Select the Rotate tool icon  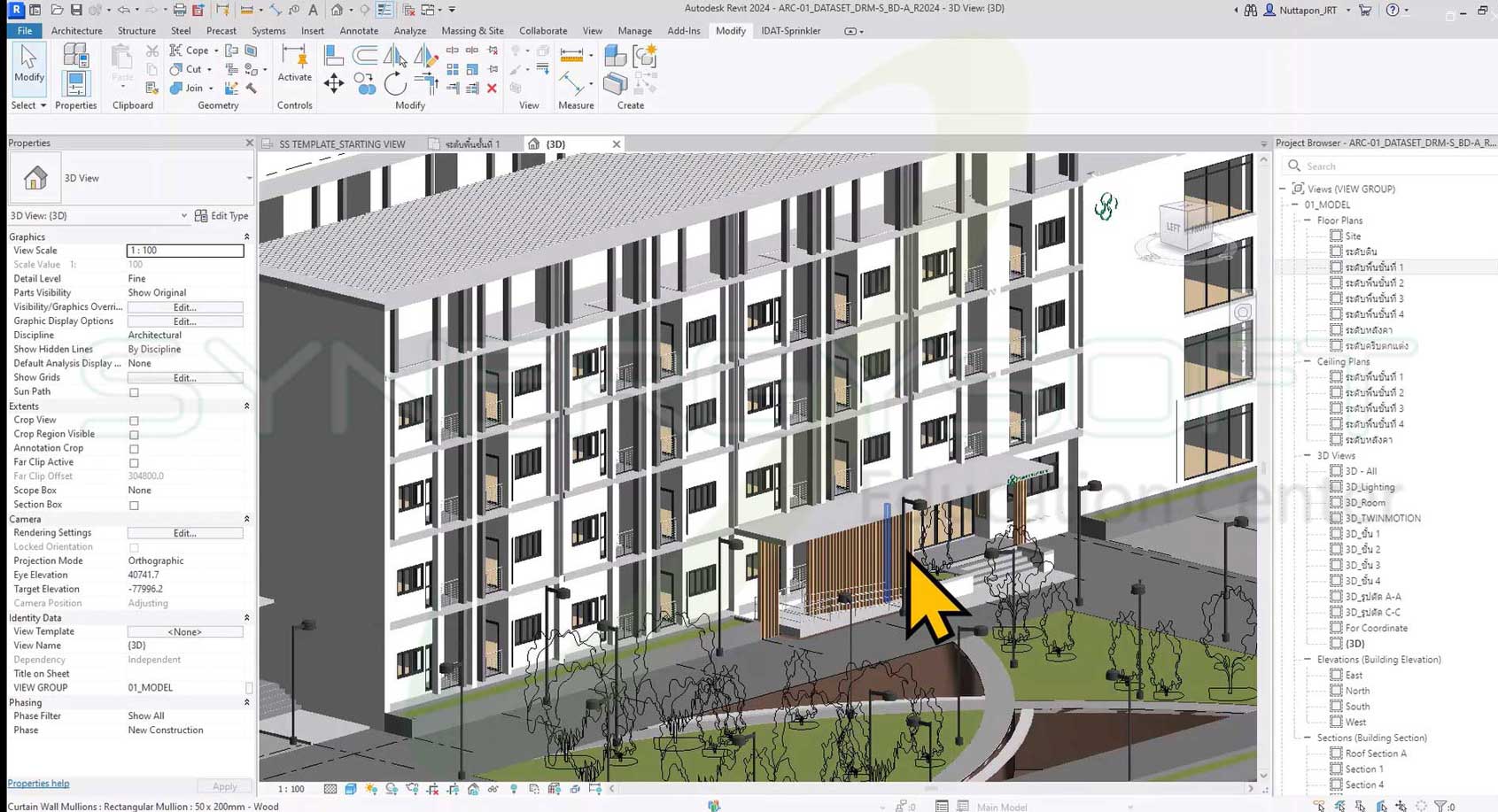[395, 84]
